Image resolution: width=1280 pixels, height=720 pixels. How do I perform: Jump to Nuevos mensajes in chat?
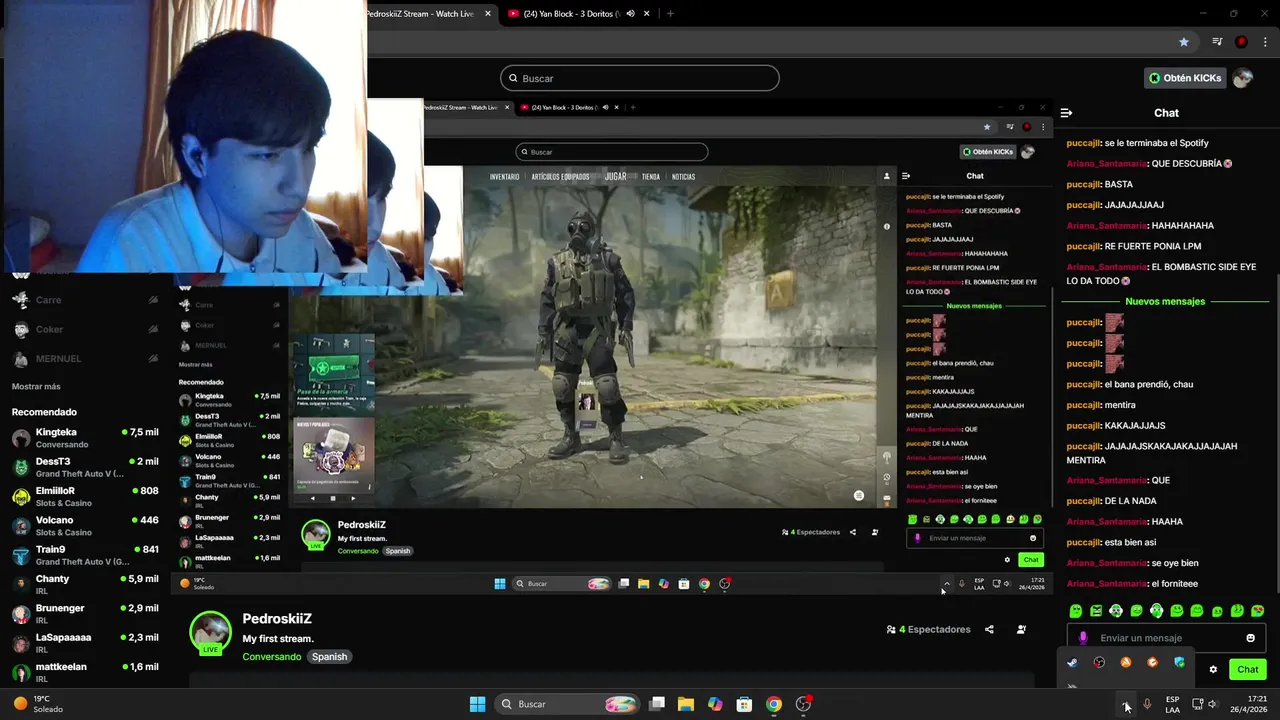[x=1165, y=301]
